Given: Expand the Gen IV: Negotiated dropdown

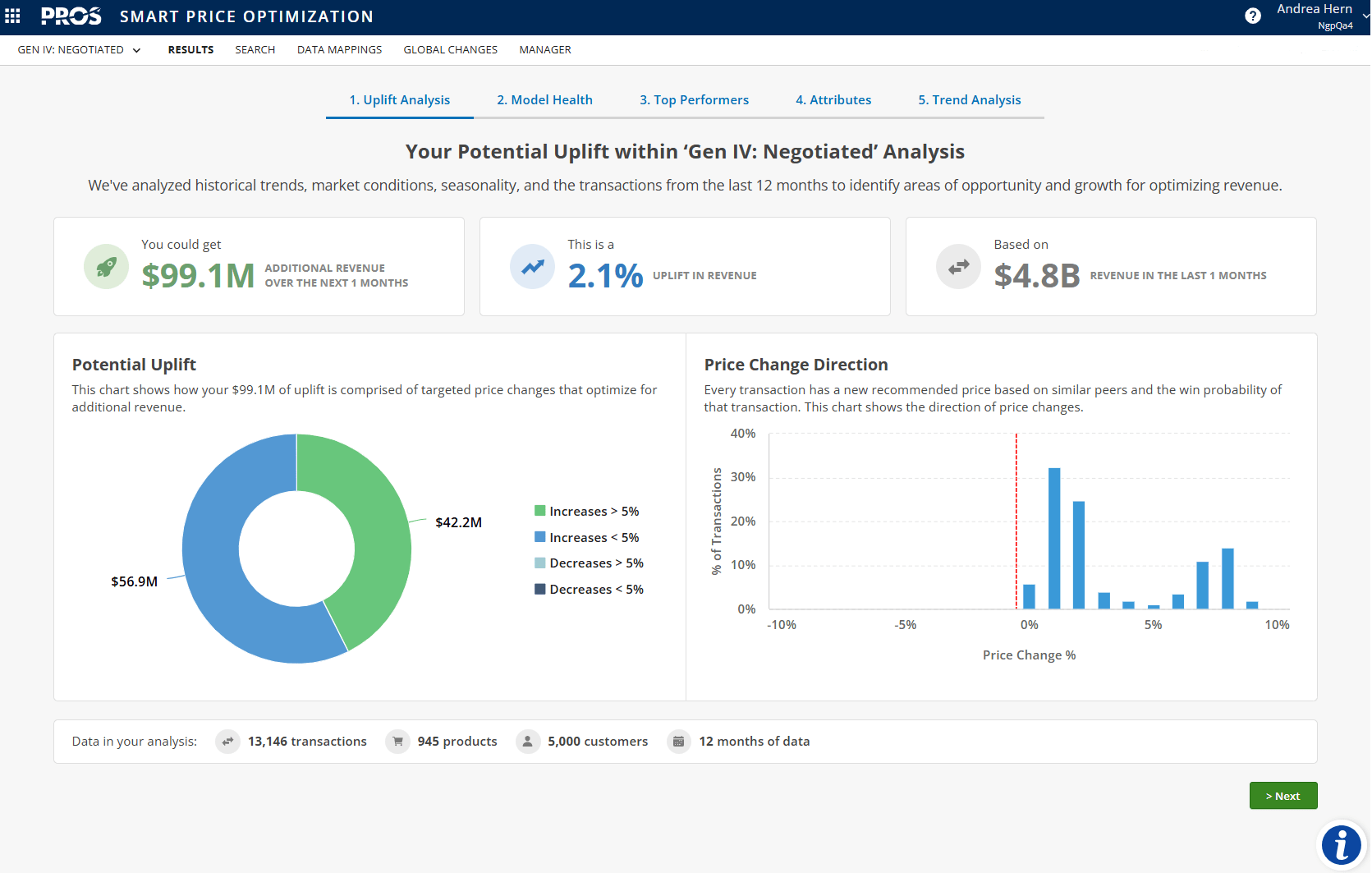Looking at the screenshot, I should tap(79, 50).
